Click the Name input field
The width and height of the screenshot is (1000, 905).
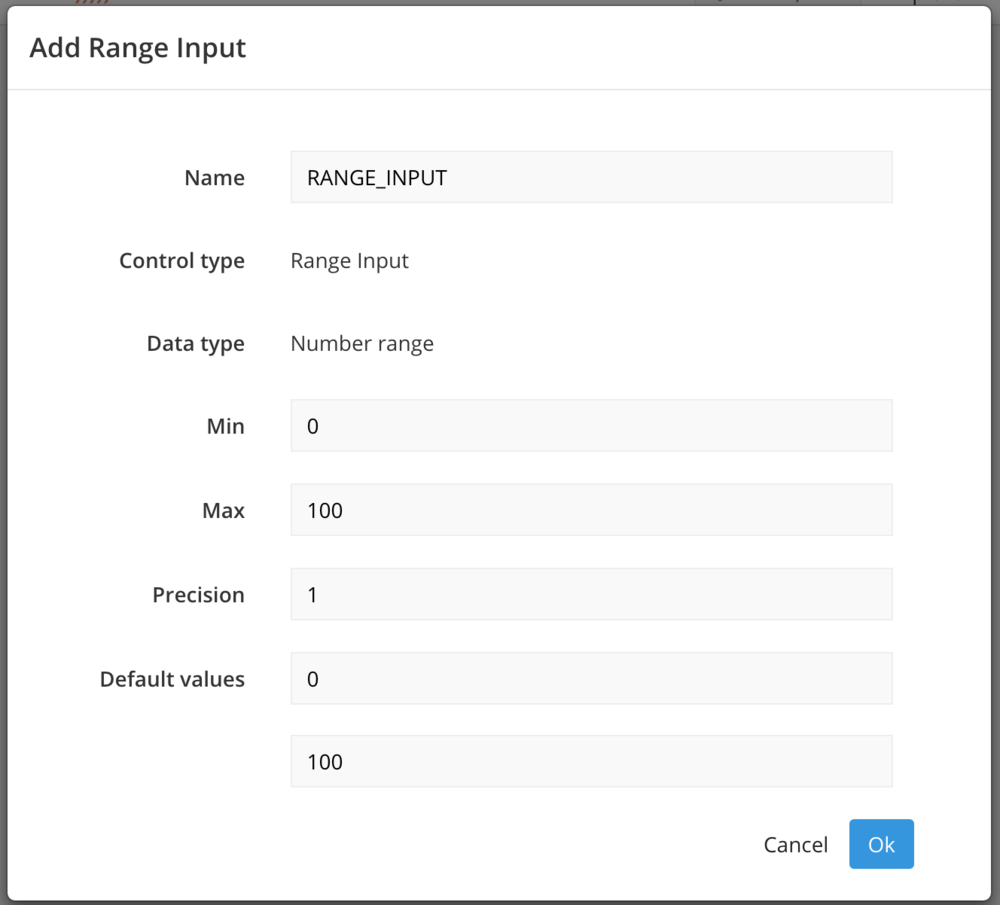tap(591, 177)
